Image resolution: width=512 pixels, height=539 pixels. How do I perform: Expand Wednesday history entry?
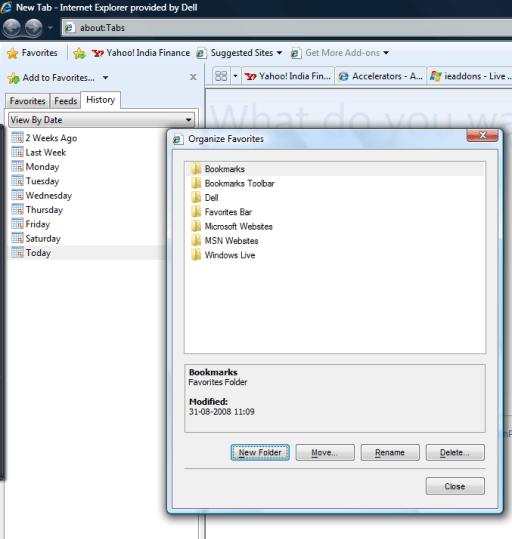(x=42, y=196)
